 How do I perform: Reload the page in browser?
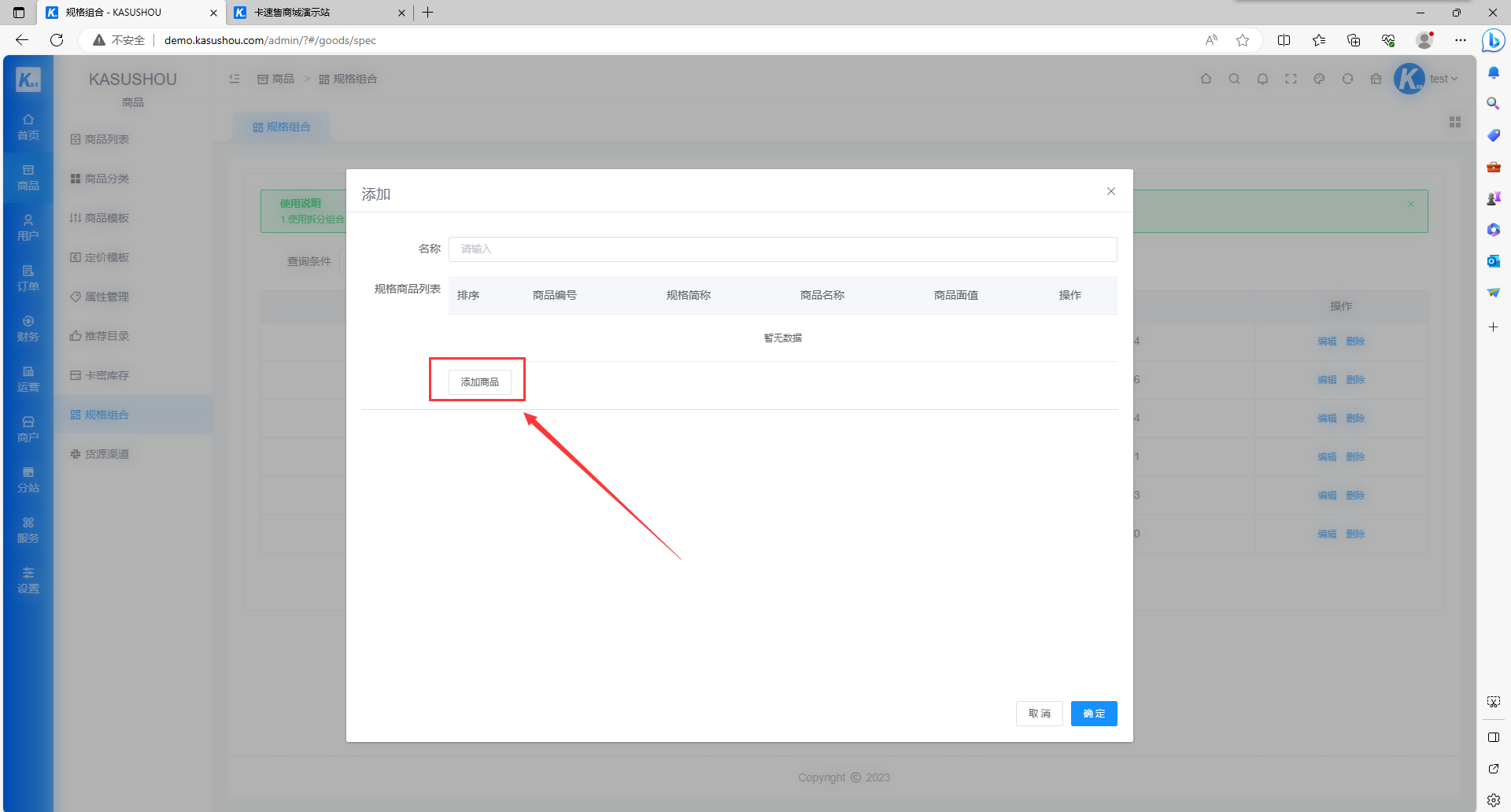coord(57,40)
